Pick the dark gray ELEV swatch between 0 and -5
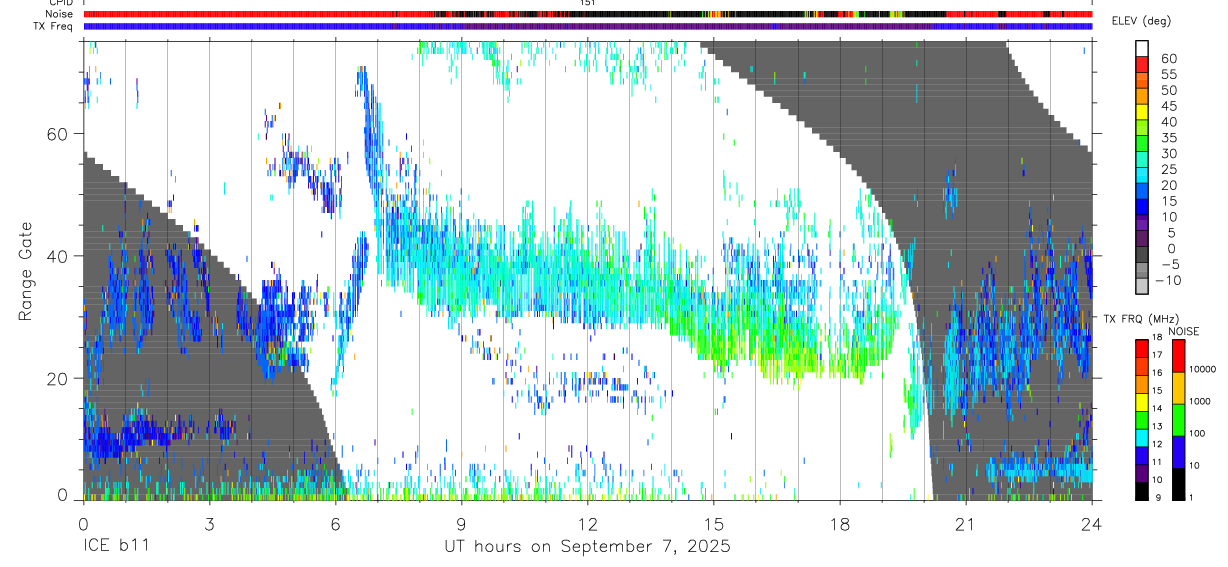 pos(1142,256)
